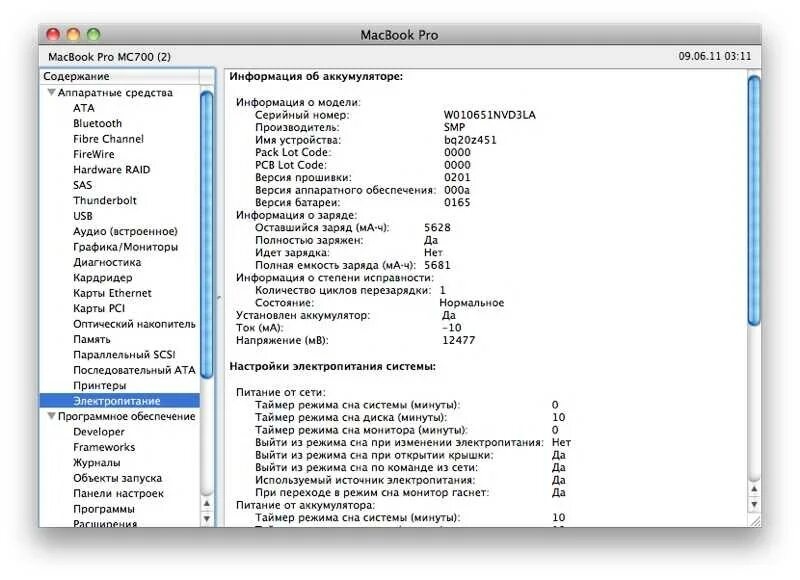Image resolution: width=800 pixels, height=580 pixels.
Task: Zoom window with the green button
Action: point(93,34)
